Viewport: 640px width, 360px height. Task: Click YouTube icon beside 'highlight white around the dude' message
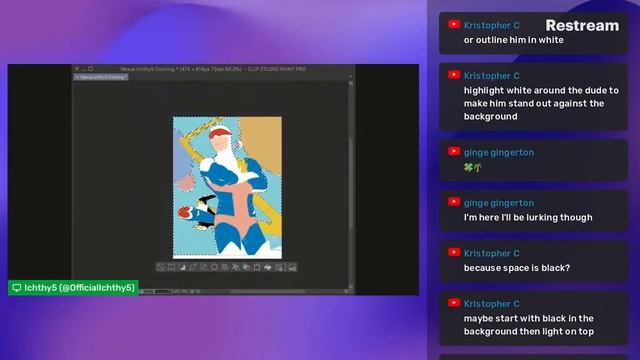tap(454, 75)
